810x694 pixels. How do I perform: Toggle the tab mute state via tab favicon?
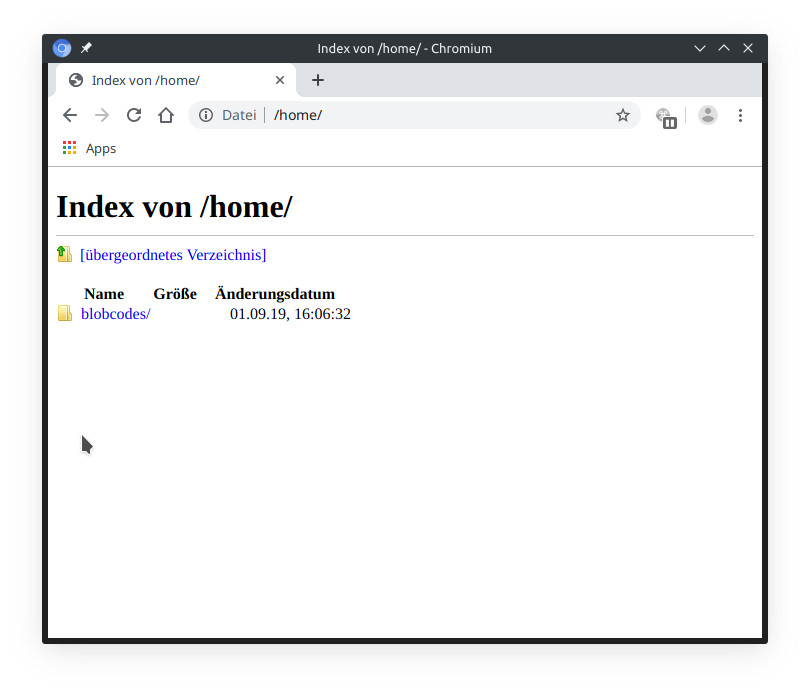74,80
